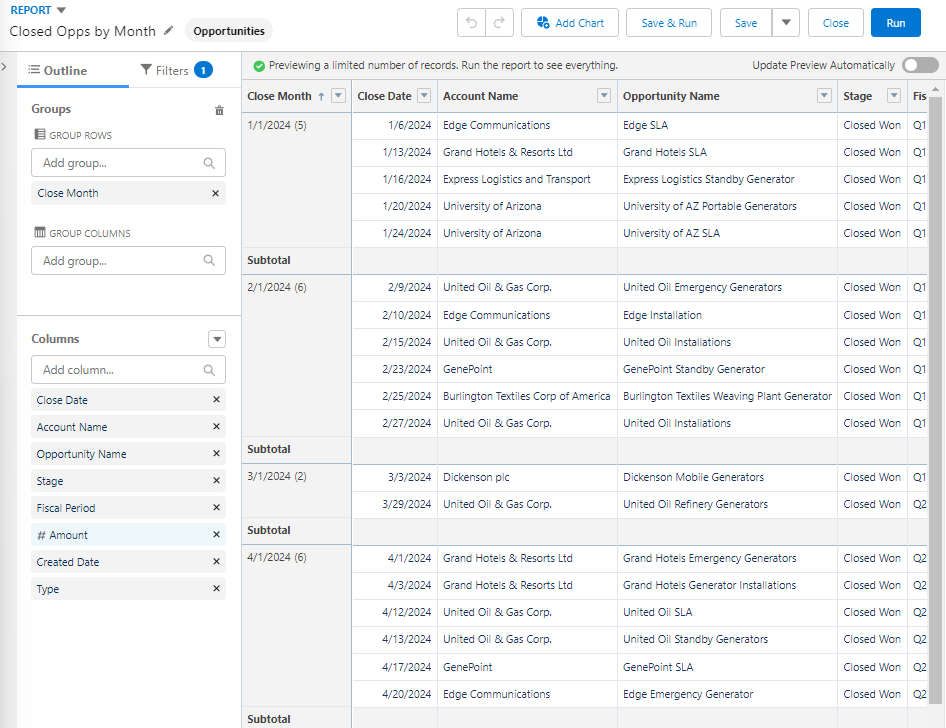This screenshot has width=946, height=728.
Task: Click the GenePoint Standby Generator cell
Action: [x=727, y=369]
